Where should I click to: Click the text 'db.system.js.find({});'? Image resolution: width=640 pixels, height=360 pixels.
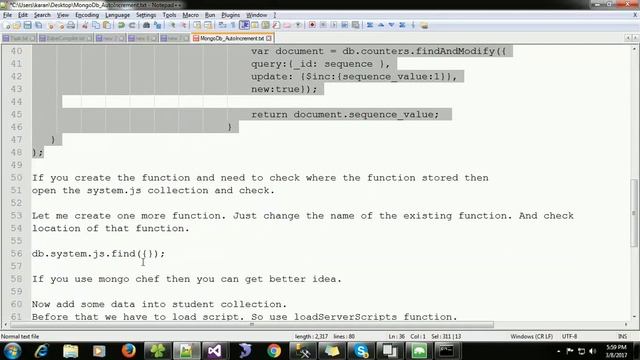98,254
